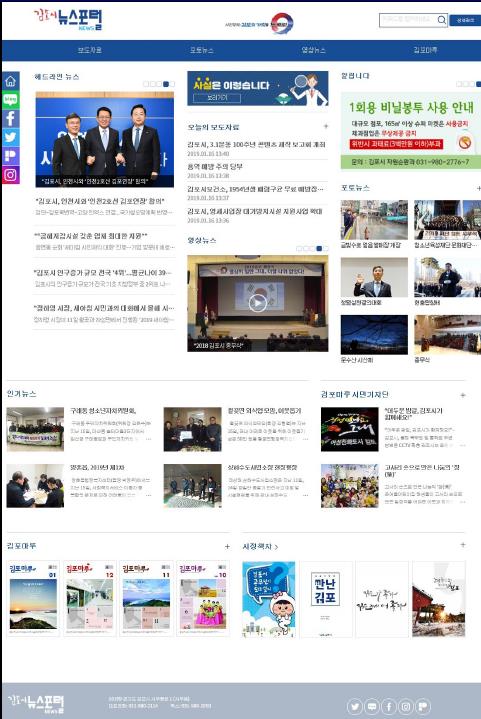The height and width of the screenshot is (719, 481).
Task: Open Facebook icon in left sidebar
Action: coord(11,118)
